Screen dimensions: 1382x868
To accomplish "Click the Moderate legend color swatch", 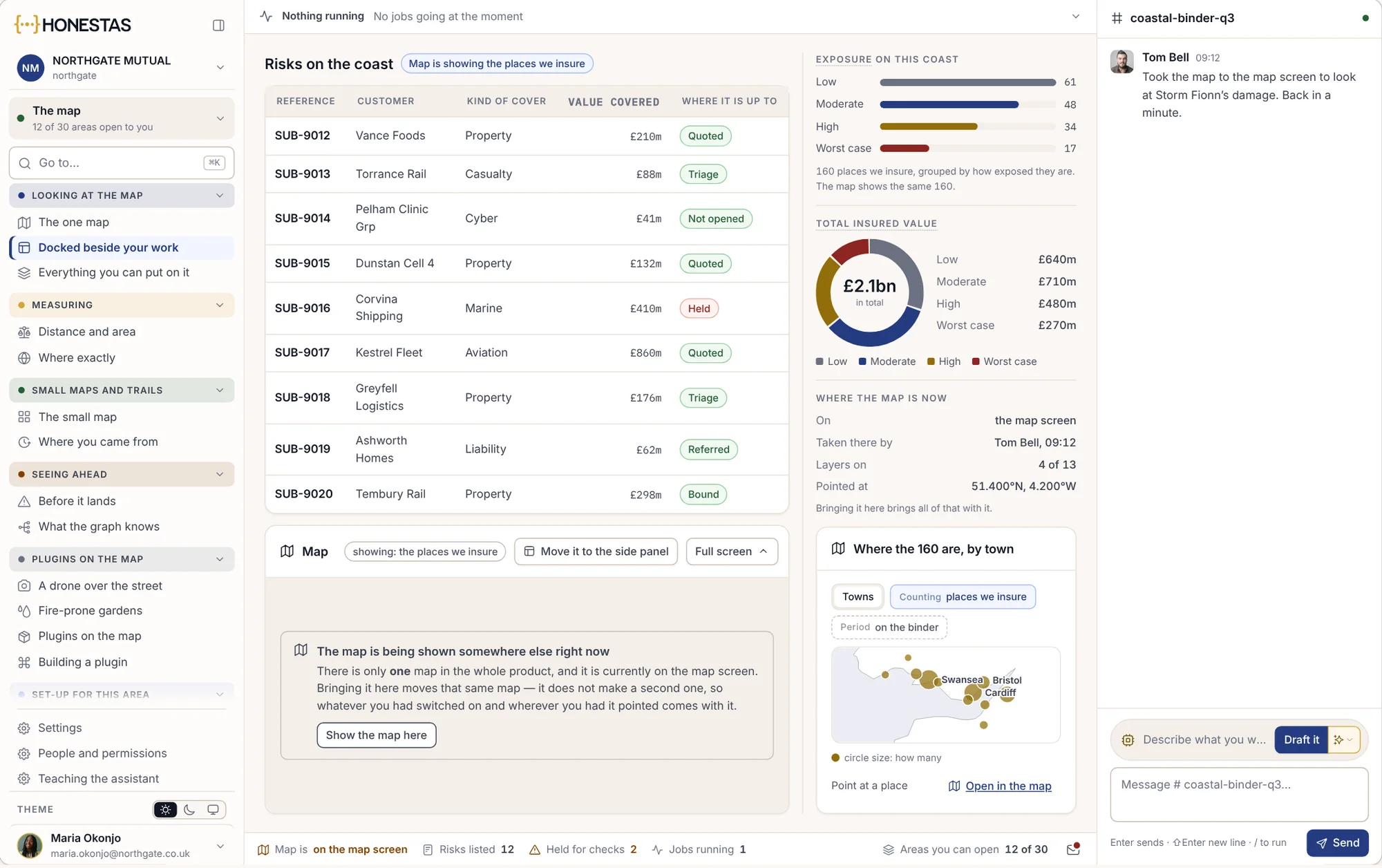I will point(862,361).
